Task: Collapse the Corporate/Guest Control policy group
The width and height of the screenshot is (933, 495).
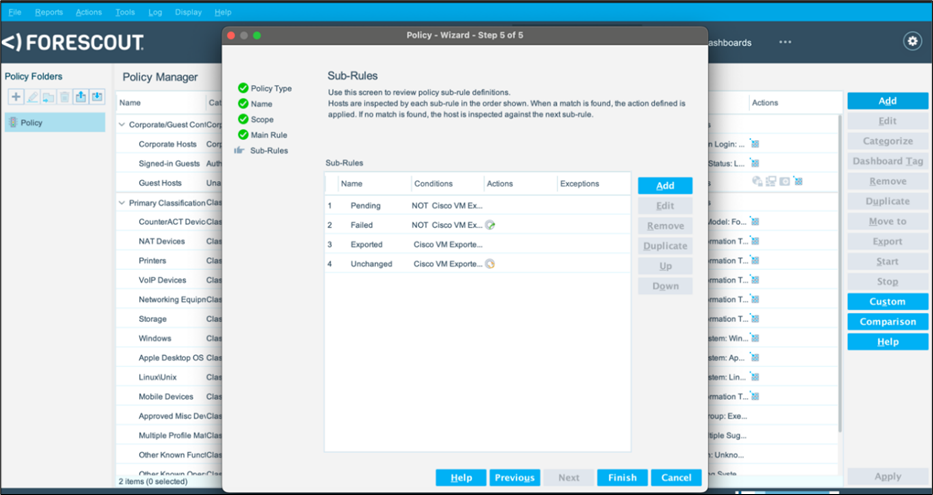Action: pyautogui.click(x=122, y=124)
